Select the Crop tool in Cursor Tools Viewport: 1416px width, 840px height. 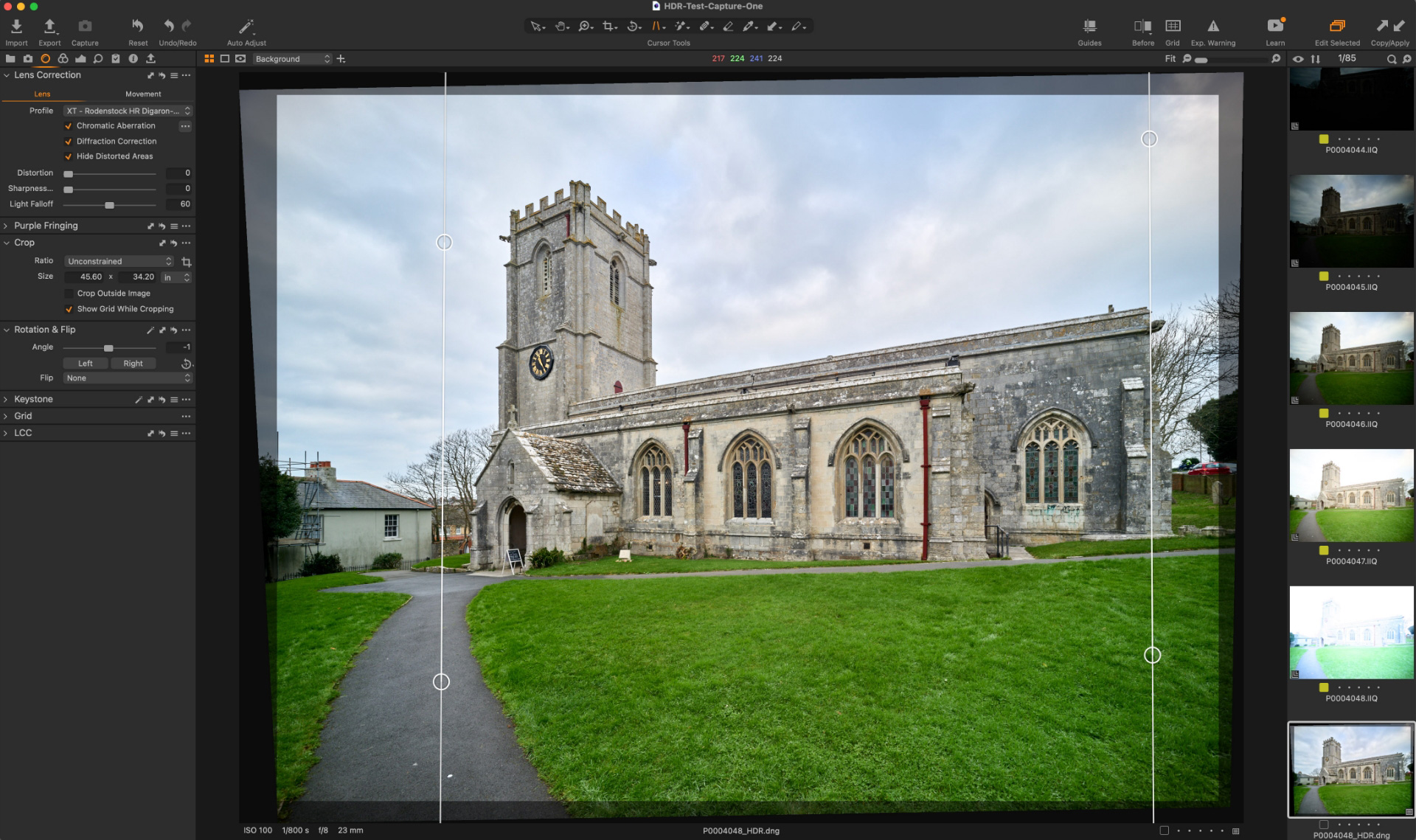click(607, 25)
